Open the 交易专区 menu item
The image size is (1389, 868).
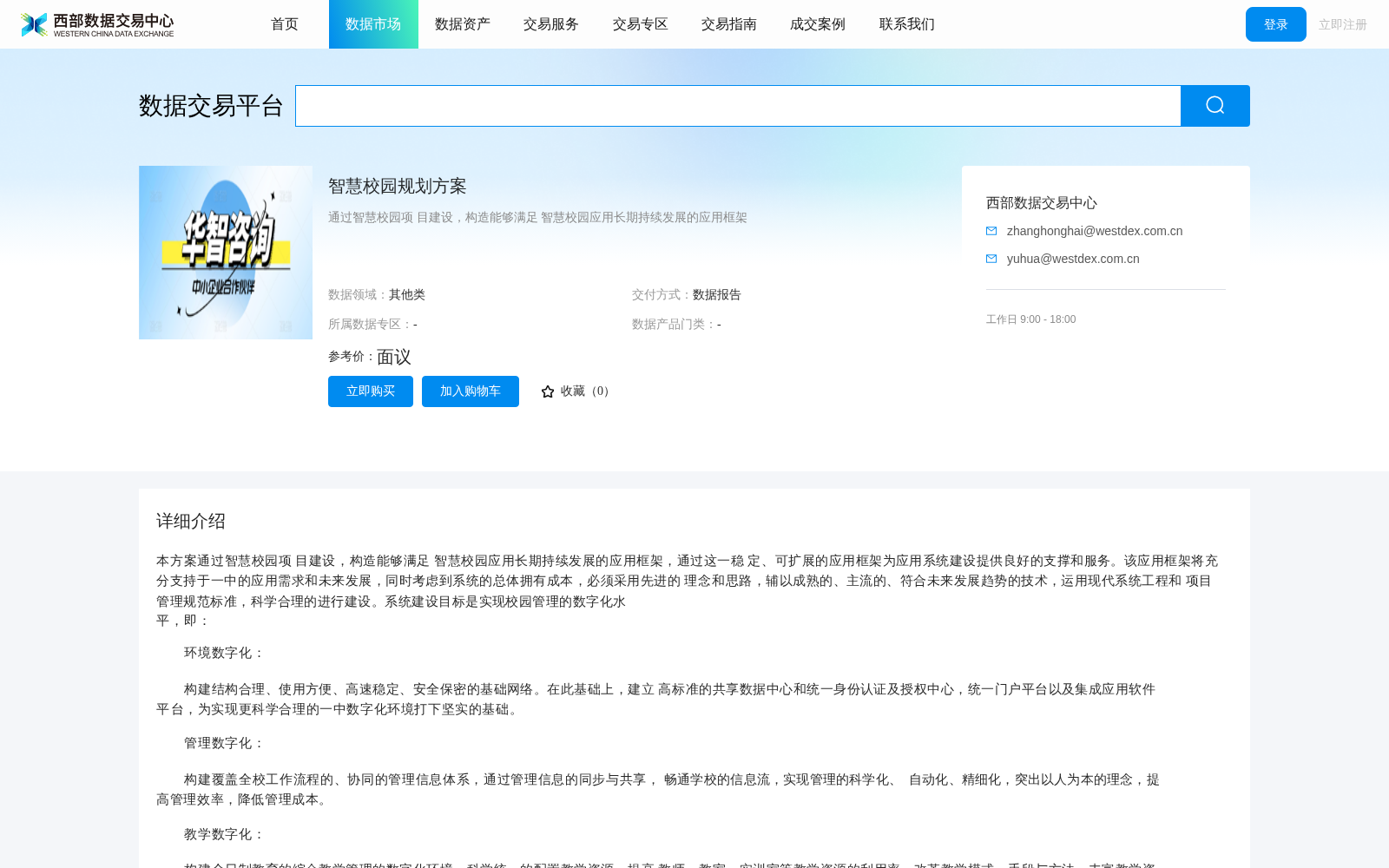tap(641, 24)
